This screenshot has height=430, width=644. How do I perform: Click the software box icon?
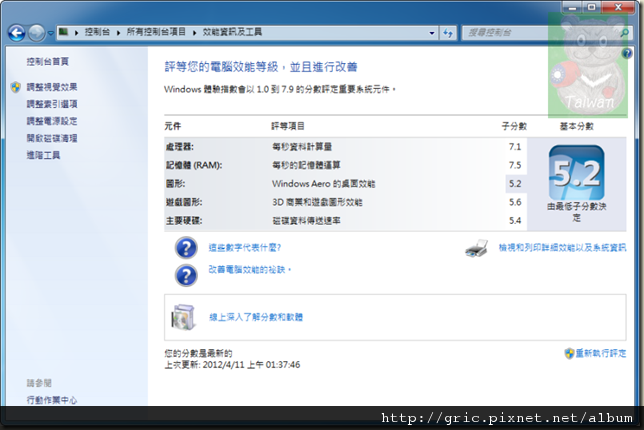183,317
